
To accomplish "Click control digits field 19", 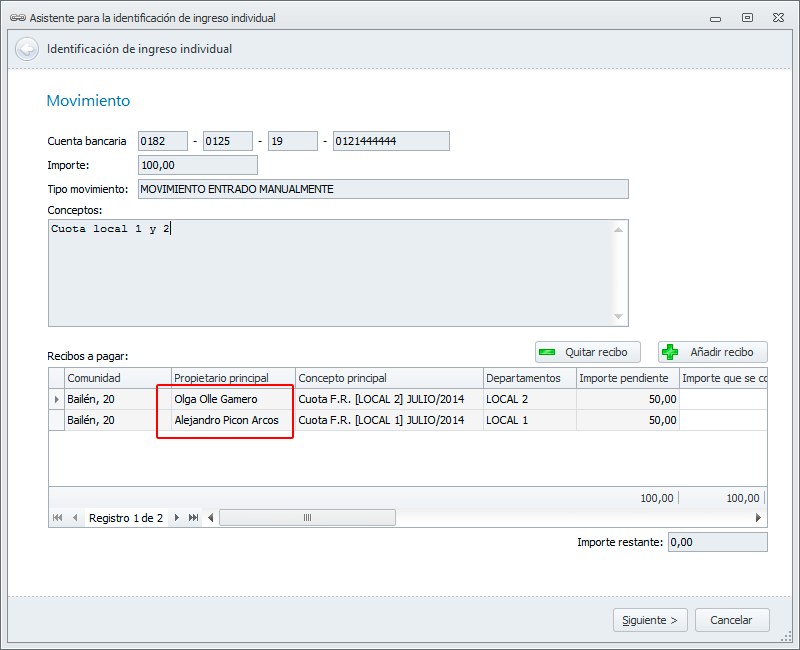I will pos(293,141).
